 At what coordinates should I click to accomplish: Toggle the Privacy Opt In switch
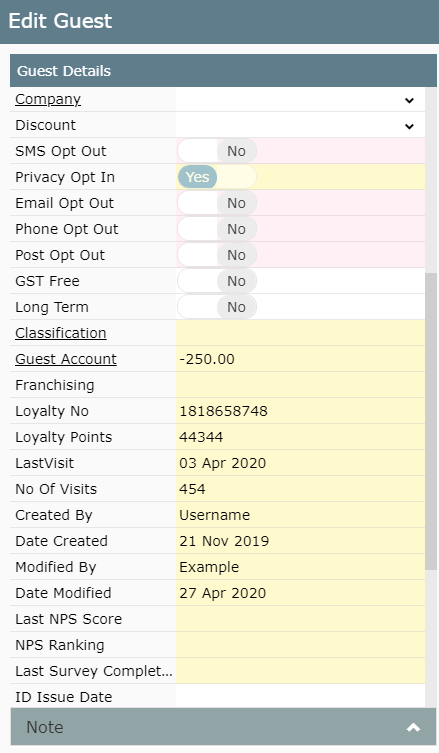coord(217,177)
